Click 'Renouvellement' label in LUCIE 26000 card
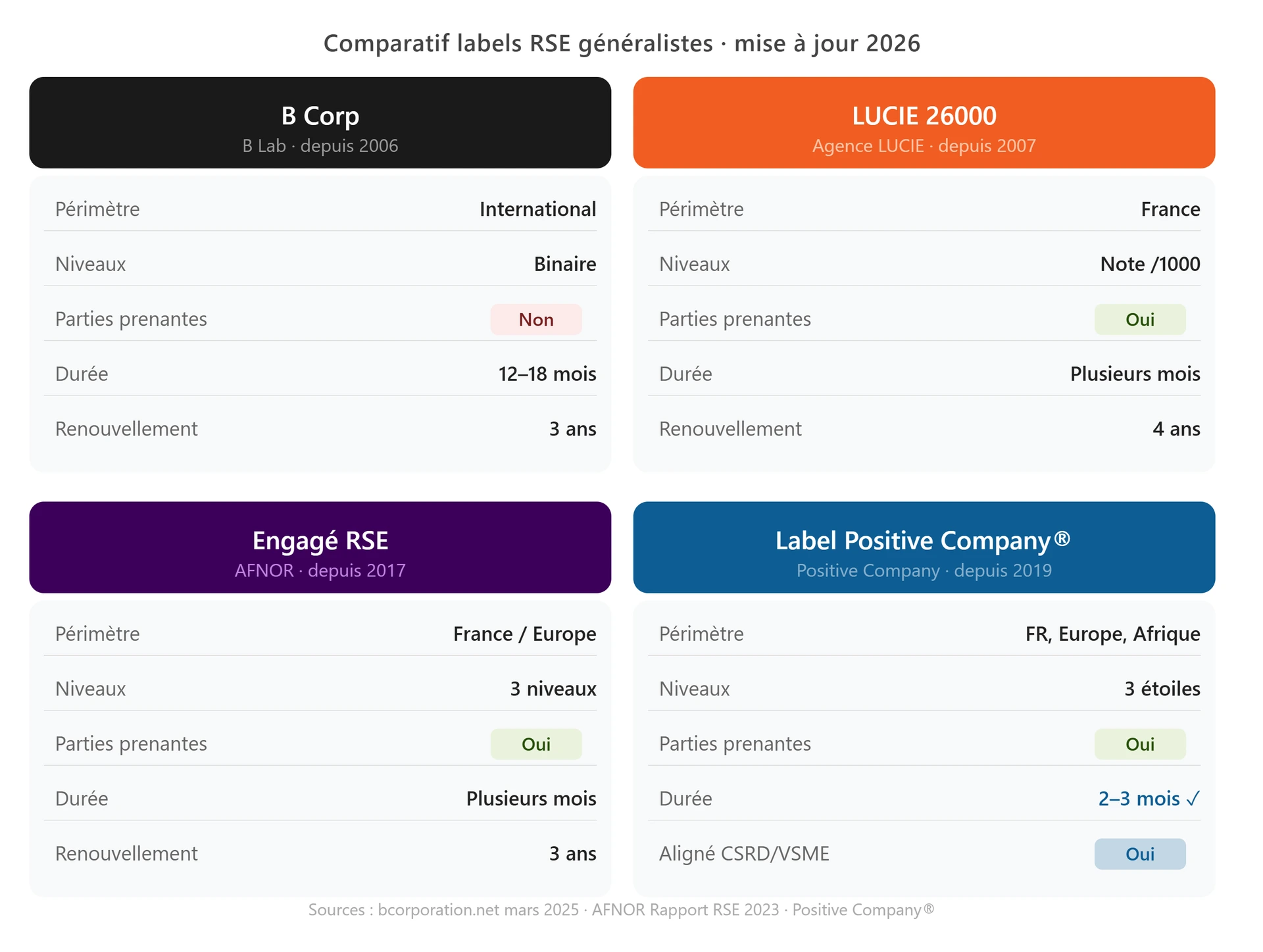 click(x=730, y=429)
